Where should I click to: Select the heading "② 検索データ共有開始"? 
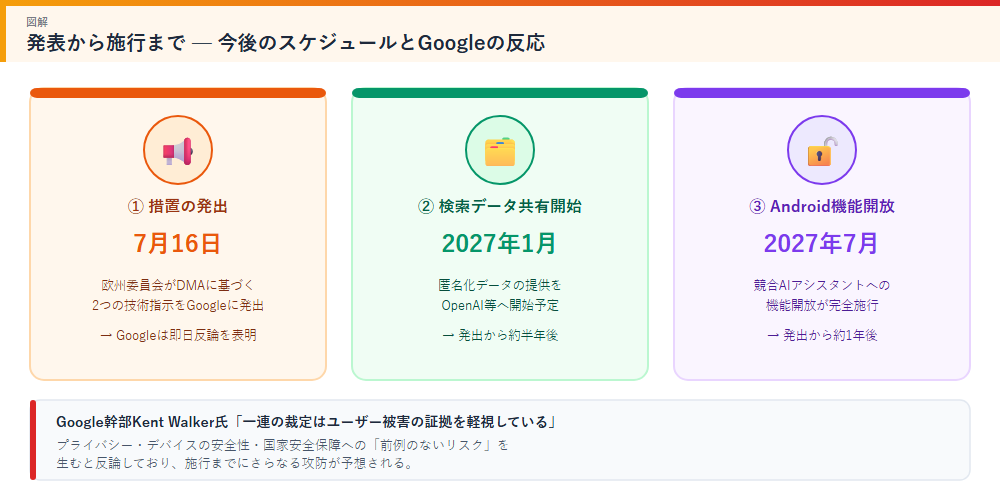[x=499, y=207]
